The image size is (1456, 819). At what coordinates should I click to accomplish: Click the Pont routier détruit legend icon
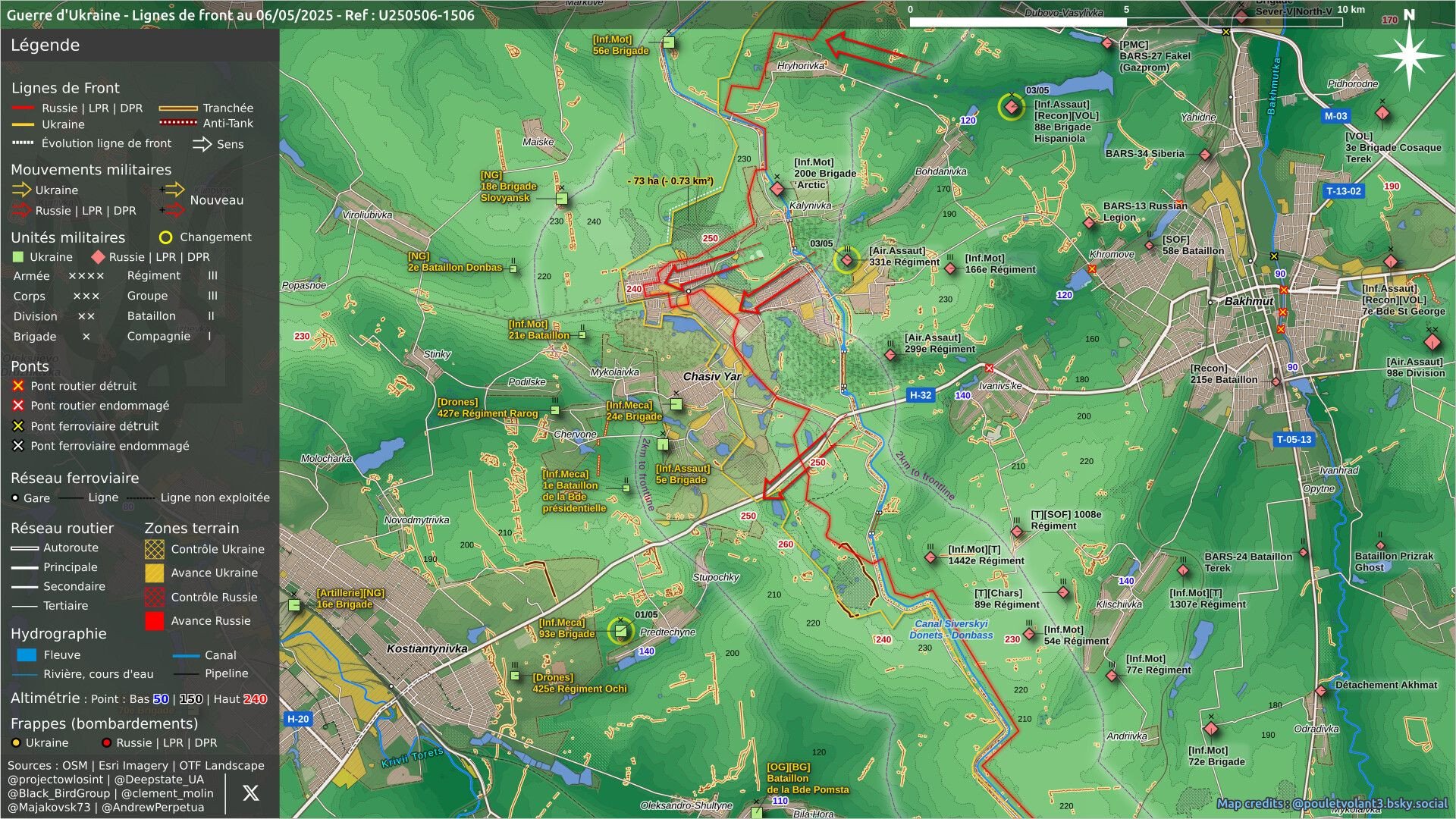18,385
